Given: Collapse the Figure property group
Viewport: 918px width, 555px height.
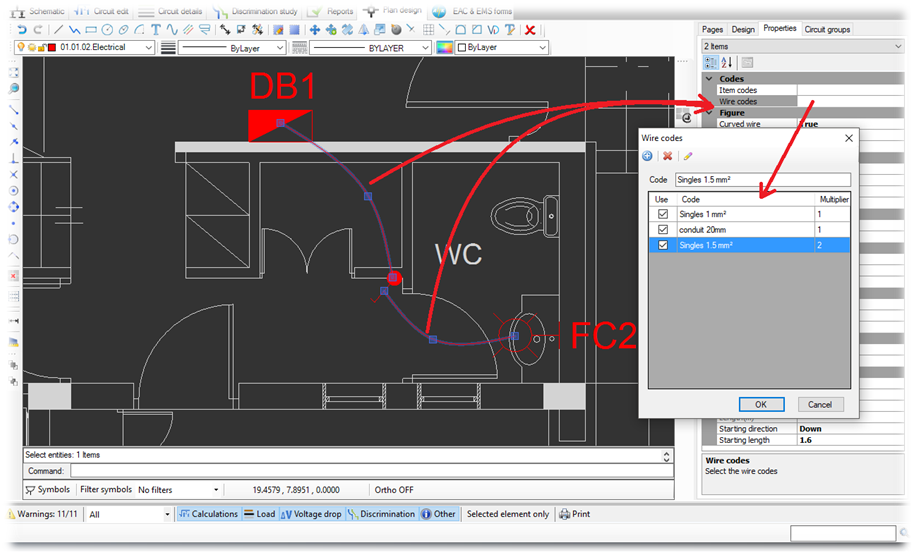Looking at the screenshot, I should [x=709, y=112].
